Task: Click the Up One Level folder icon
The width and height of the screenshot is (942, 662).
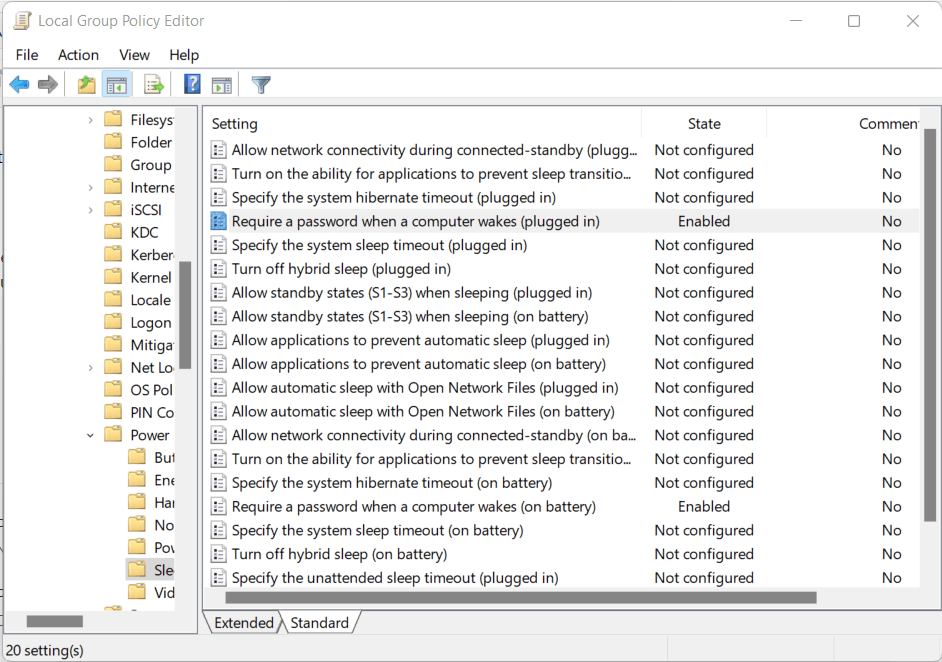Action: tap(87, 85)
